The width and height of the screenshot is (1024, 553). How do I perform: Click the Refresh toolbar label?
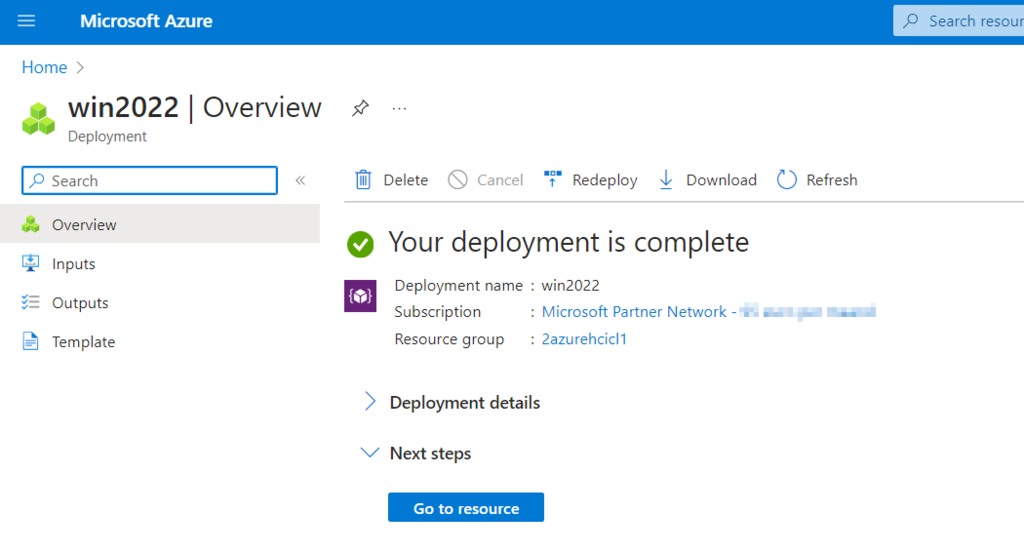click(831, 180)
